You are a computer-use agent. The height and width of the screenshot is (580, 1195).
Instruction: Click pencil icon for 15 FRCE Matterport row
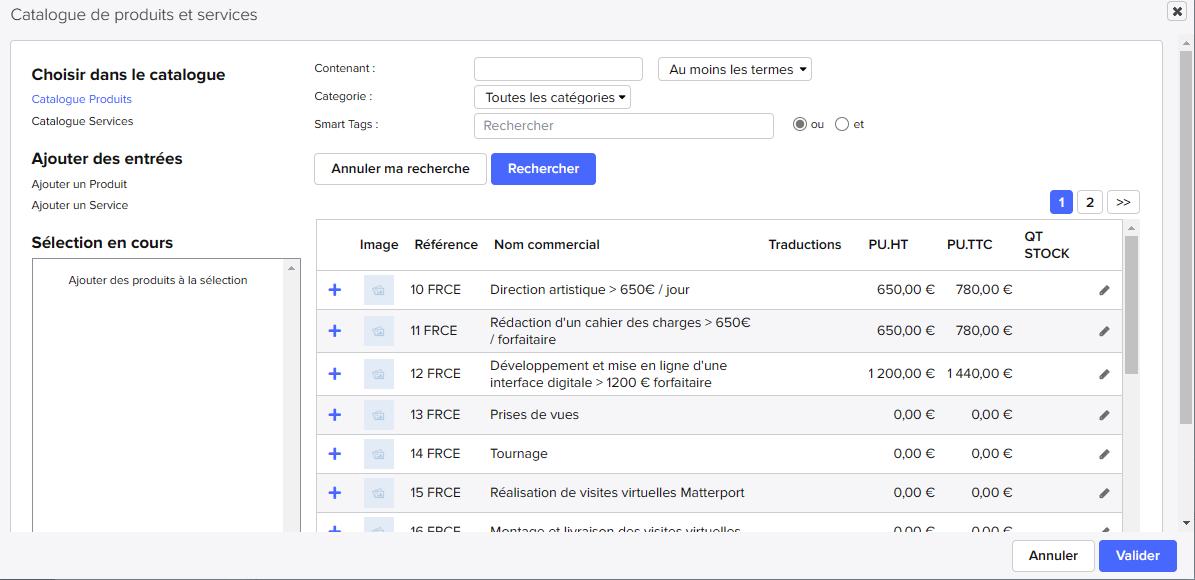[1104, 493]
